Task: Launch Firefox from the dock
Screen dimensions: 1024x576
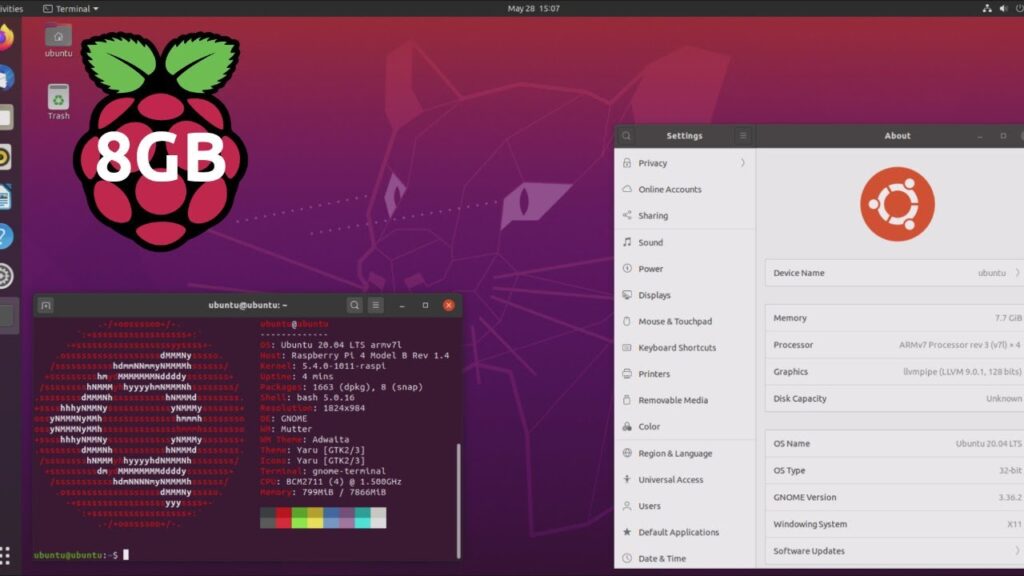Action: [x=5, y=38]
